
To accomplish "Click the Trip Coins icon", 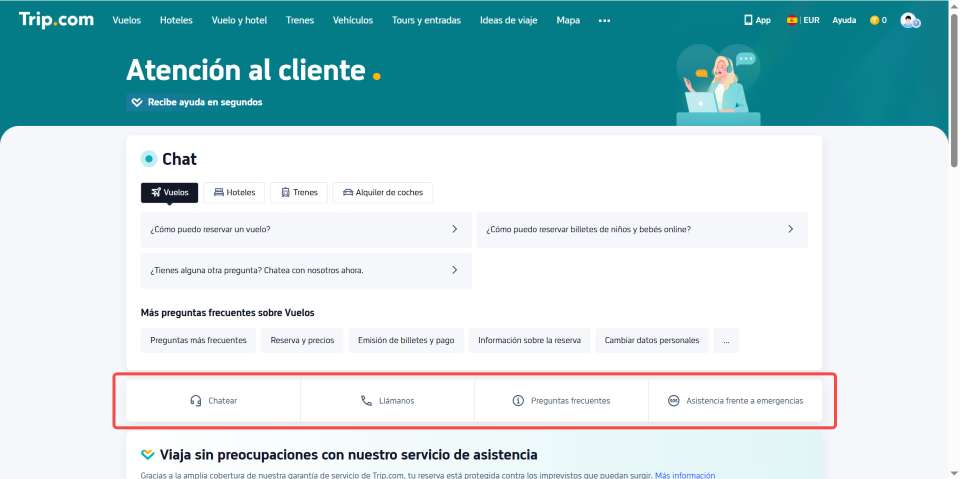I will click(874, 20).
